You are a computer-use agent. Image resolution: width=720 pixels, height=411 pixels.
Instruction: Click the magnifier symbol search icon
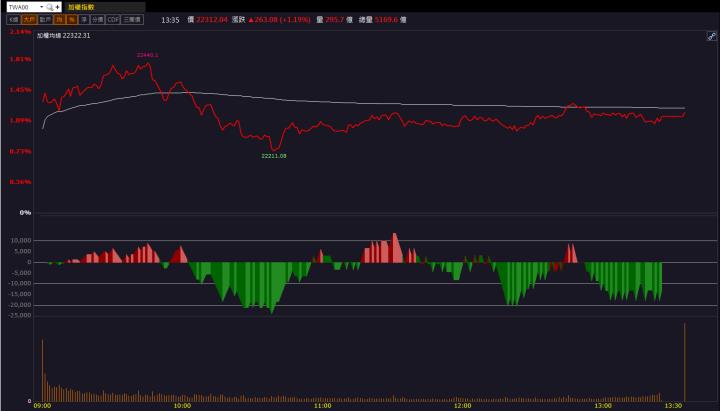(x=49, y=7)
